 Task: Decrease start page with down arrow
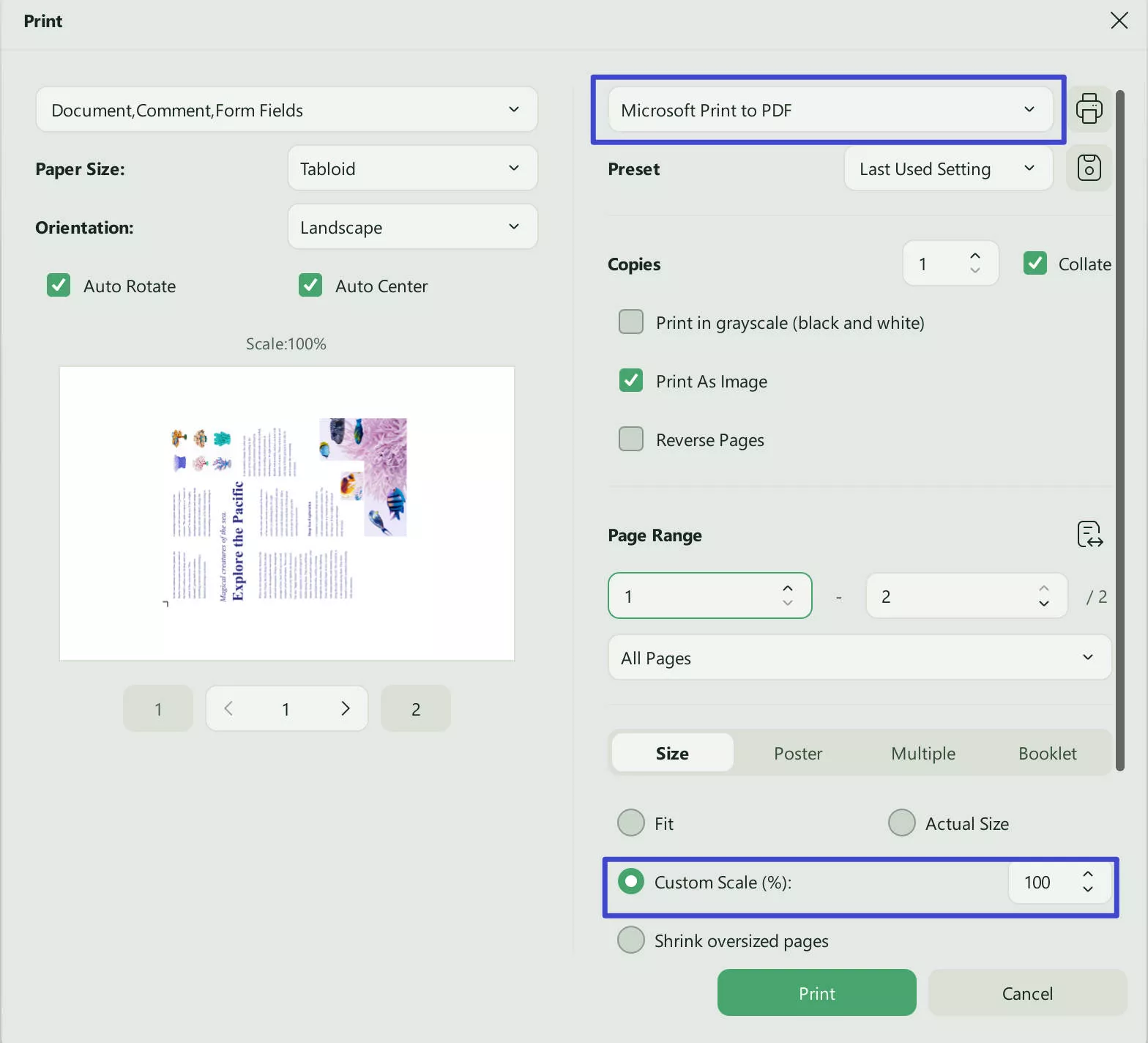[x=788, y=604]
